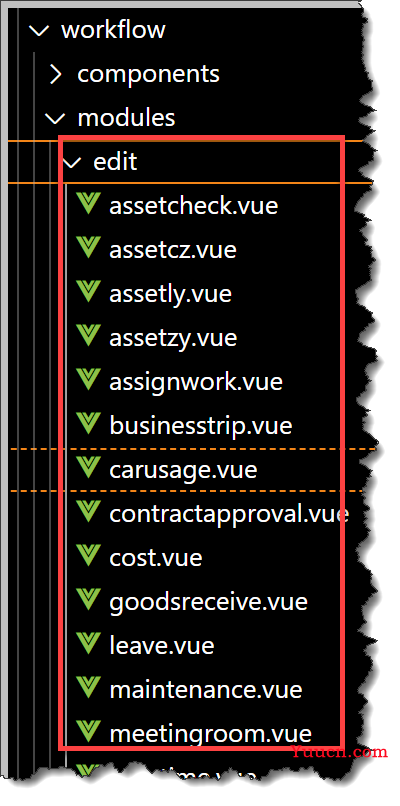400x806 pixels.
Task: Collapse the workflow folder chevron
Action: 40,30
